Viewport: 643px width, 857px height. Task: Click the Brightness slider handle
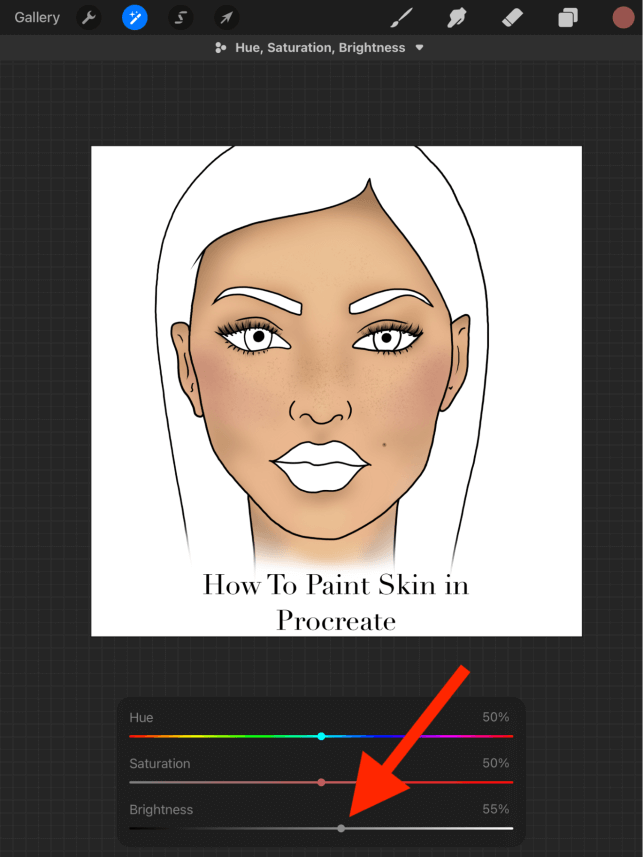[341, 828]
